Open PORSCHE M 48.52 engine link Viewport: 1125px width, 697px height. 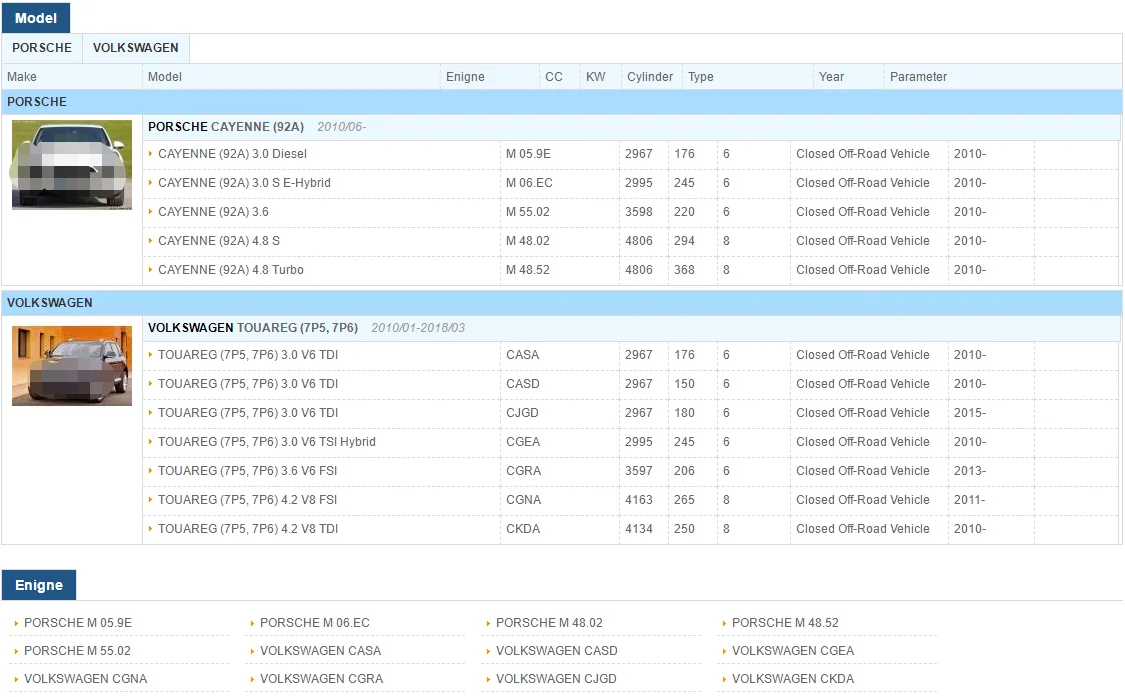click(x=786, y=623)
